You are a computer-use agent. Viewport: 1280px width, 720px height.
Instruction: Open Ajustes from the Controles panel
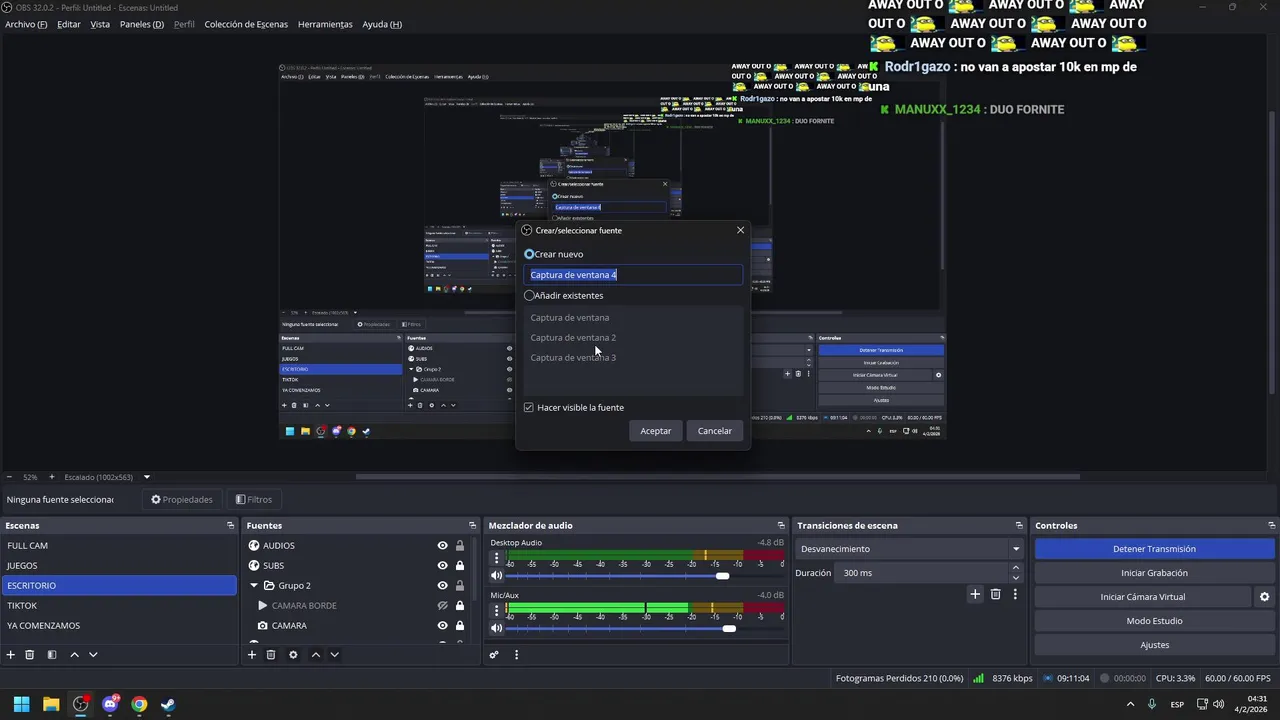pyautogui.click(x=1155, y=645)
